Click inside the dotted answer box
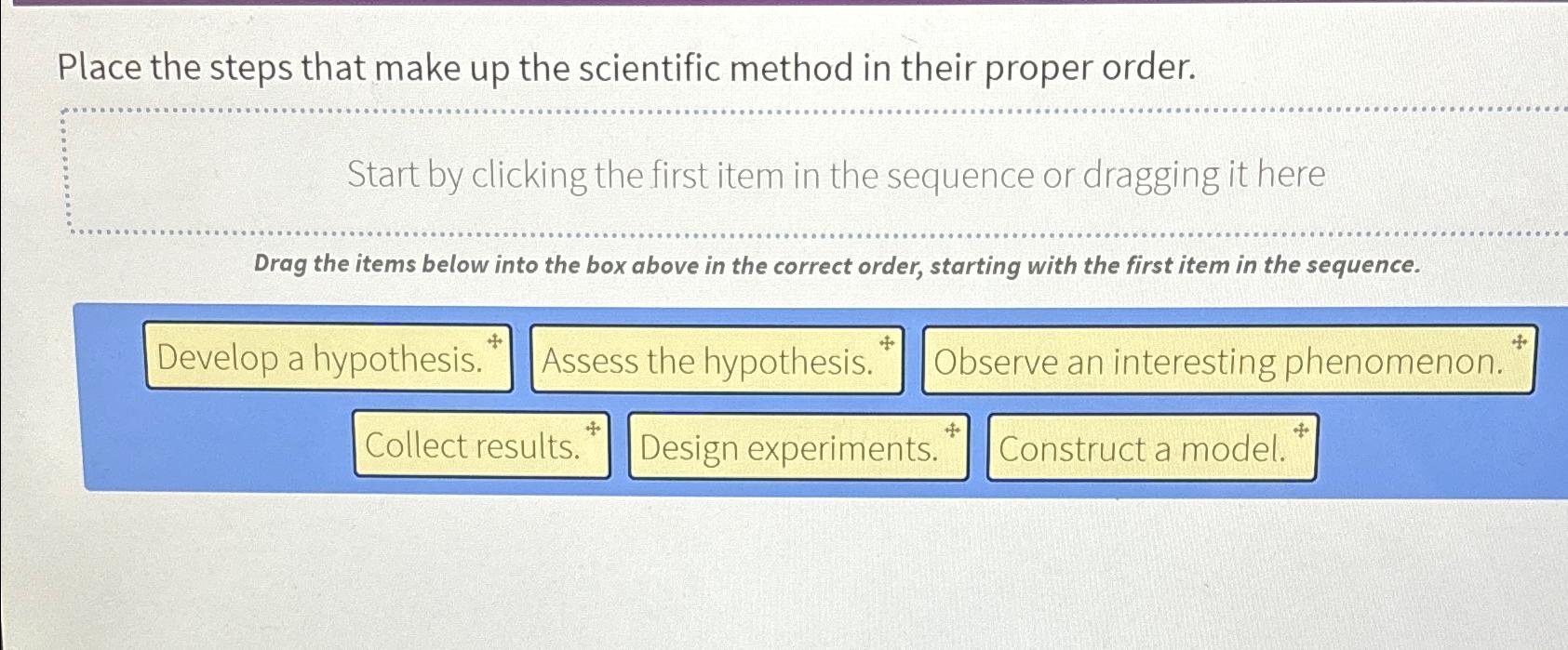Screen dimensions: 1568x650 (810, 172)
